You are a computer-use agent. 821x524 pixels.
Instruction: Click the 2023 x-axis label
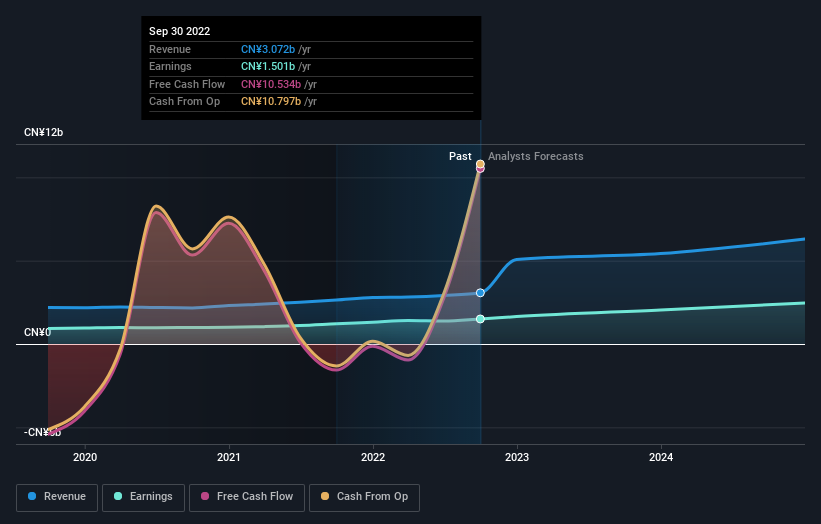[x=517, y=458]
